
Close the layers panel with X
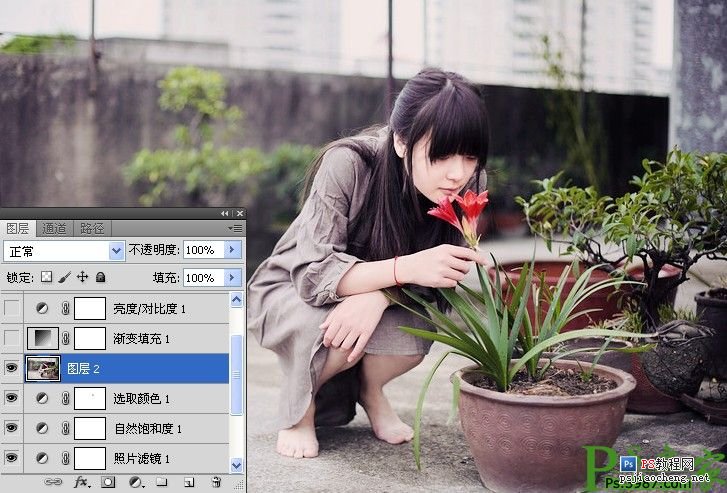pyautogui.click(x=240, y=213)
